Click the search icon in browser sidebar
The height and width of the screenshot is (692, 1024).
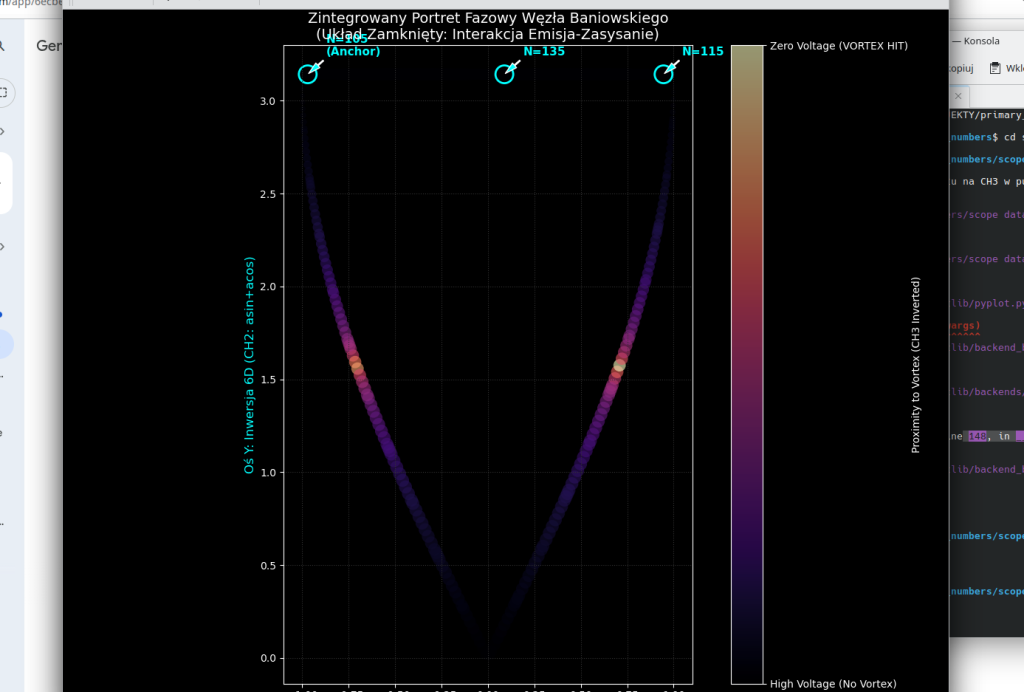pos(3,46)
